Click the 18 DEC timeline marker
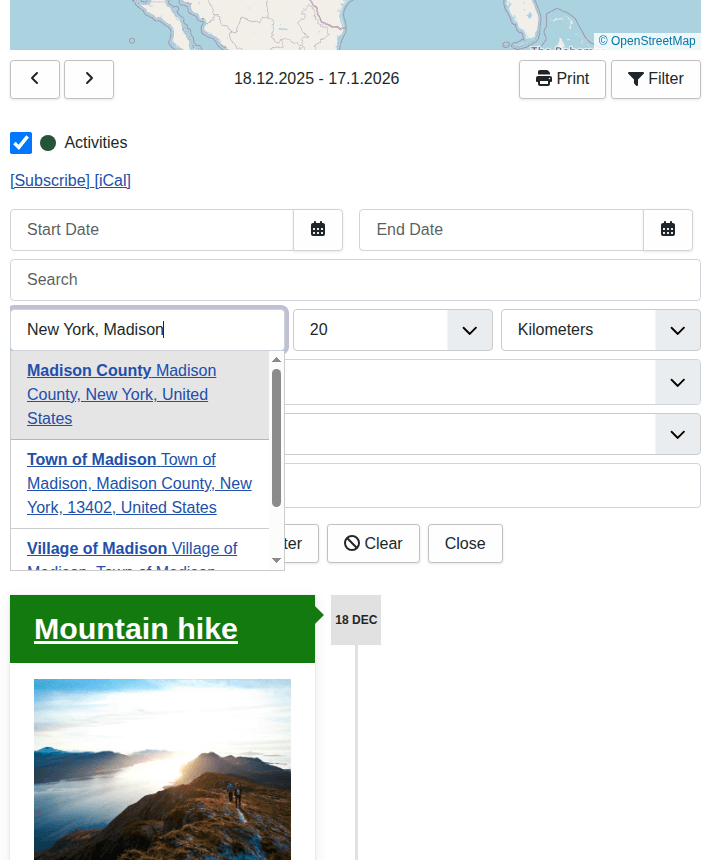The width and height of the screenshot is (710, 860). click(356, 620)
